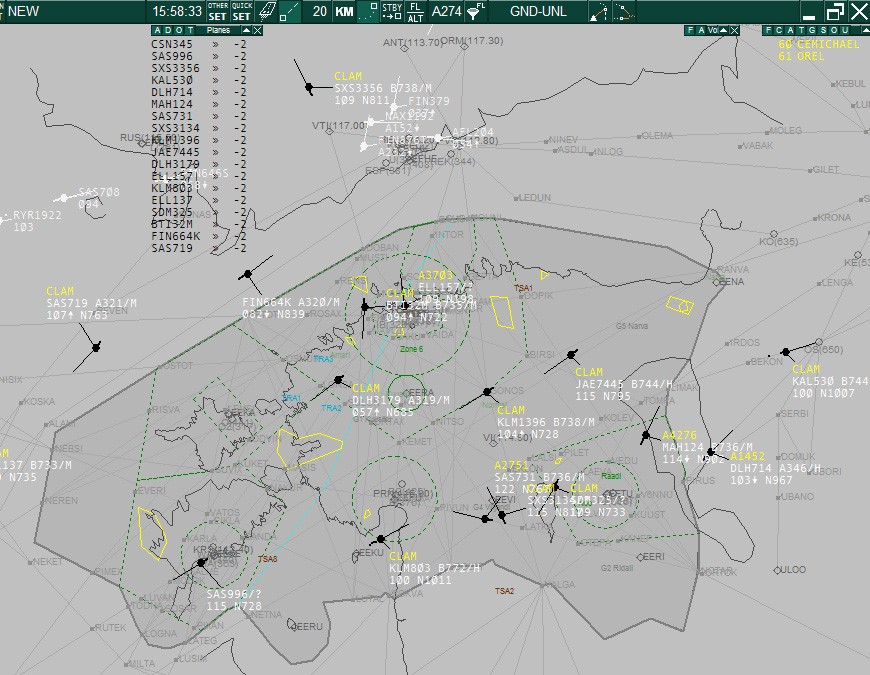Open the OTHER SET settings menu

(218, 12)
